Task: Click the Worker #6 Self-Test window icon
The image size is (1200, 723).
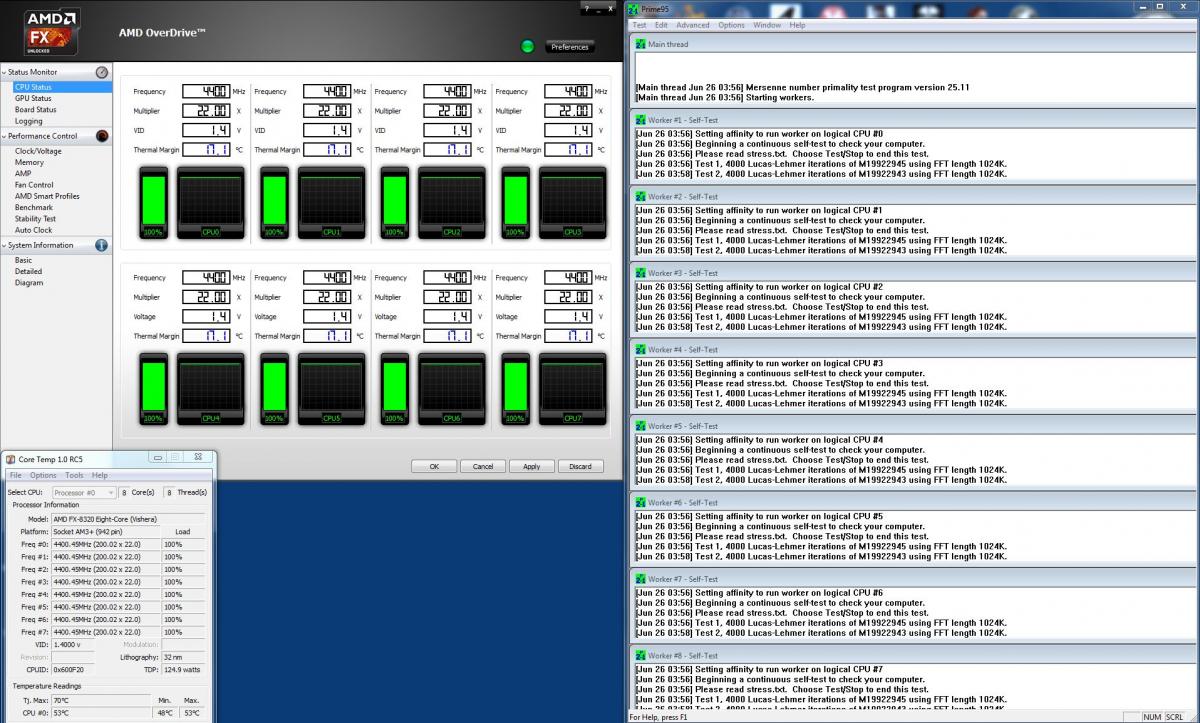Action: (641, 503)
